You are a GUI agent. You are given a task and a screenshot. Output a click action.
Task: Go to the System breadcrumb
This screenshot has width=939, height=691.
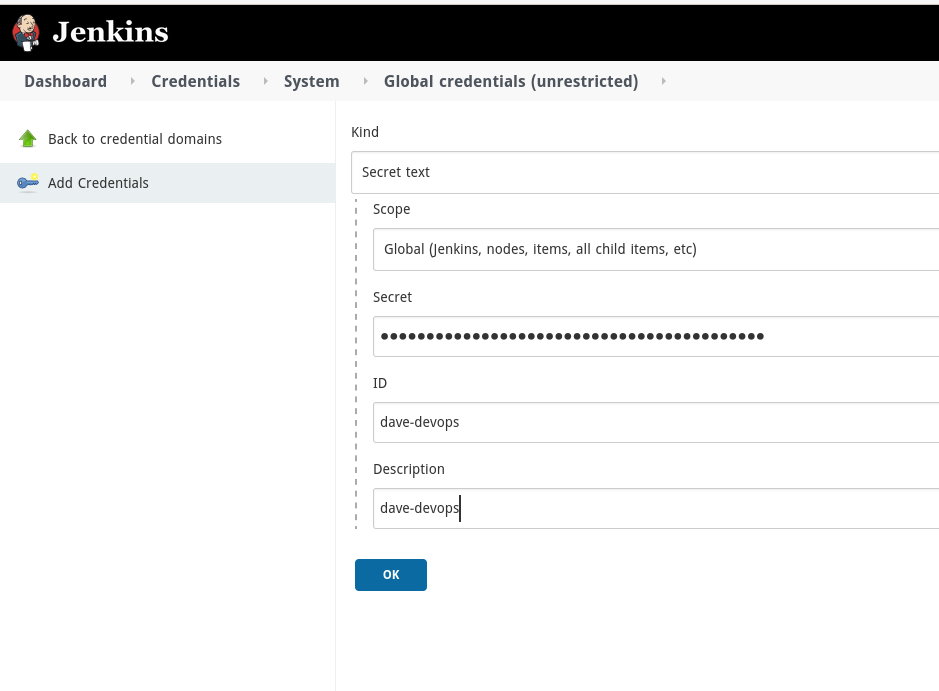point(311,81)
